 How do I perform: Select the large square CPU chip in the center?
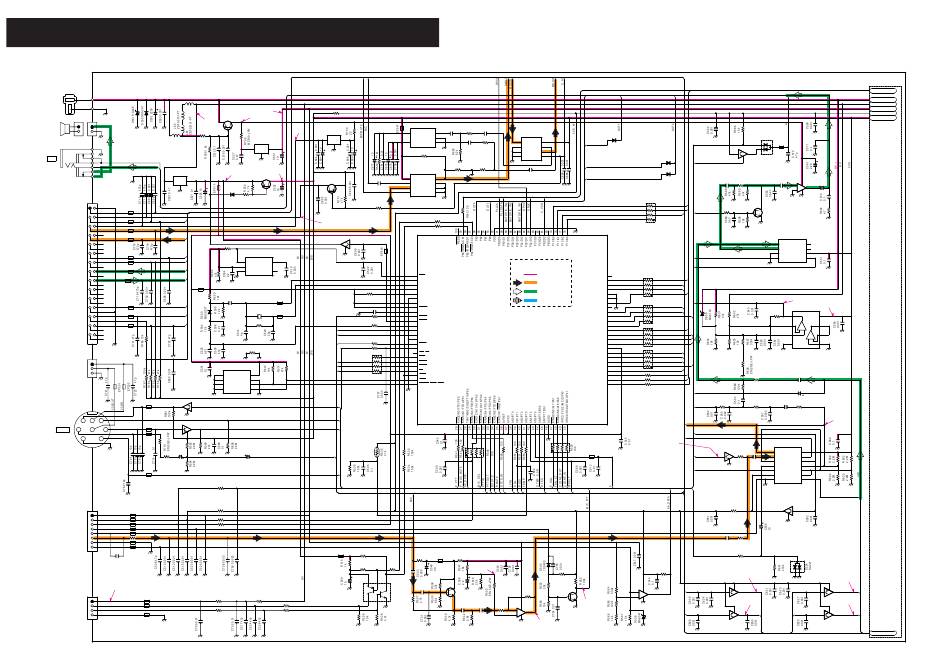[x=513, y=330]
